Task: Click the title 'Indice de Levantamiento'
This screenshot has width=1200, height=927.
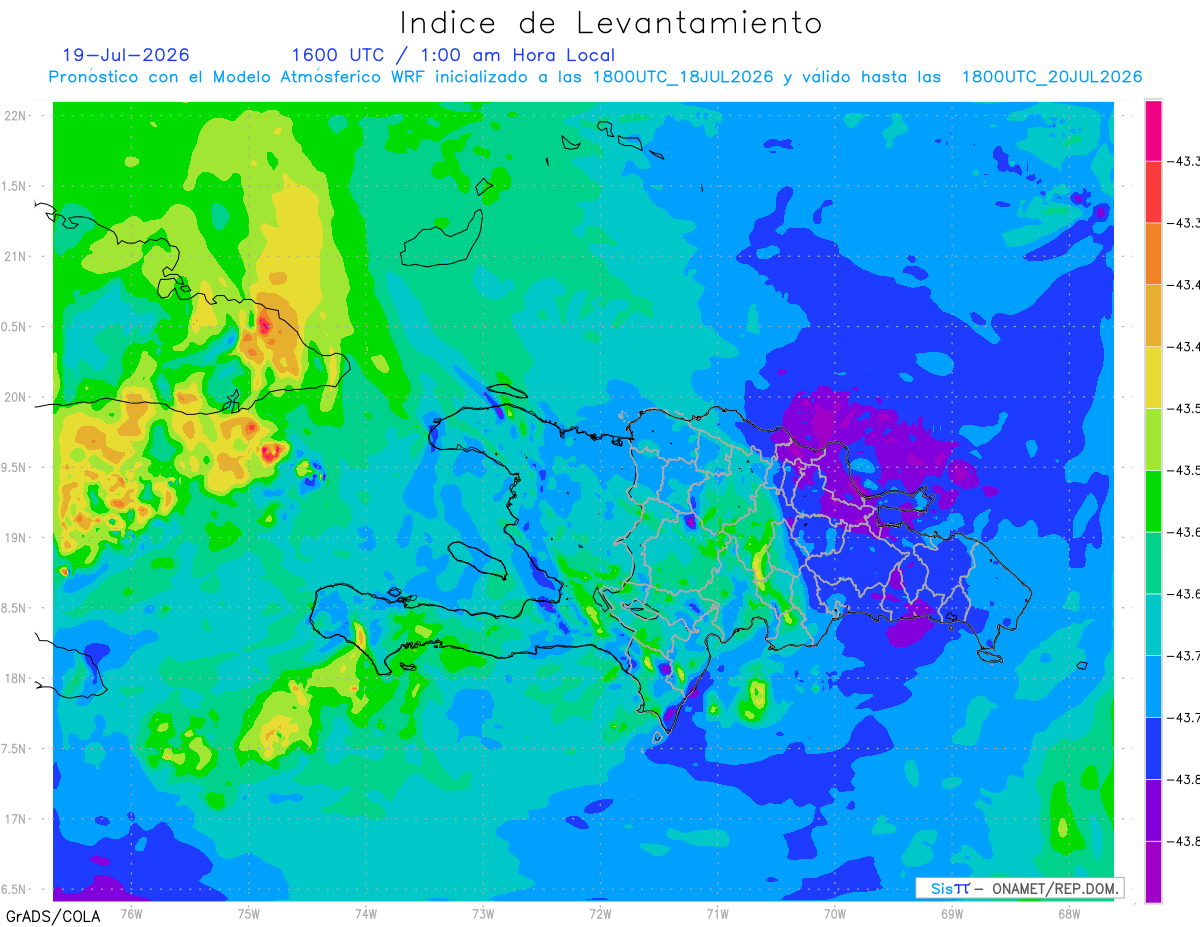Action: [x=611, y=23]
